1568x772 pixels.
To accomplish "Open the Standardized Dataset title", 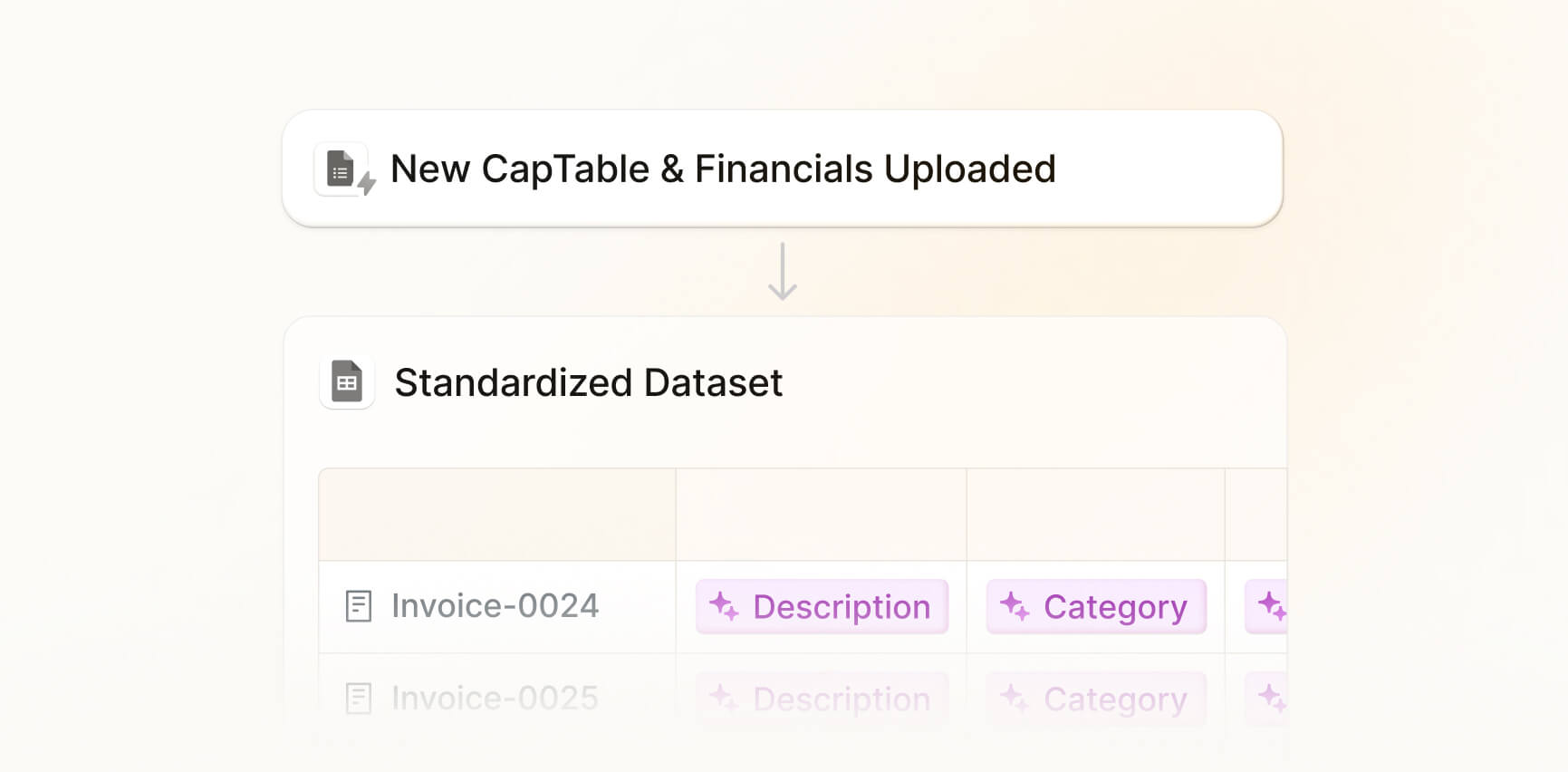I will 589,383.
